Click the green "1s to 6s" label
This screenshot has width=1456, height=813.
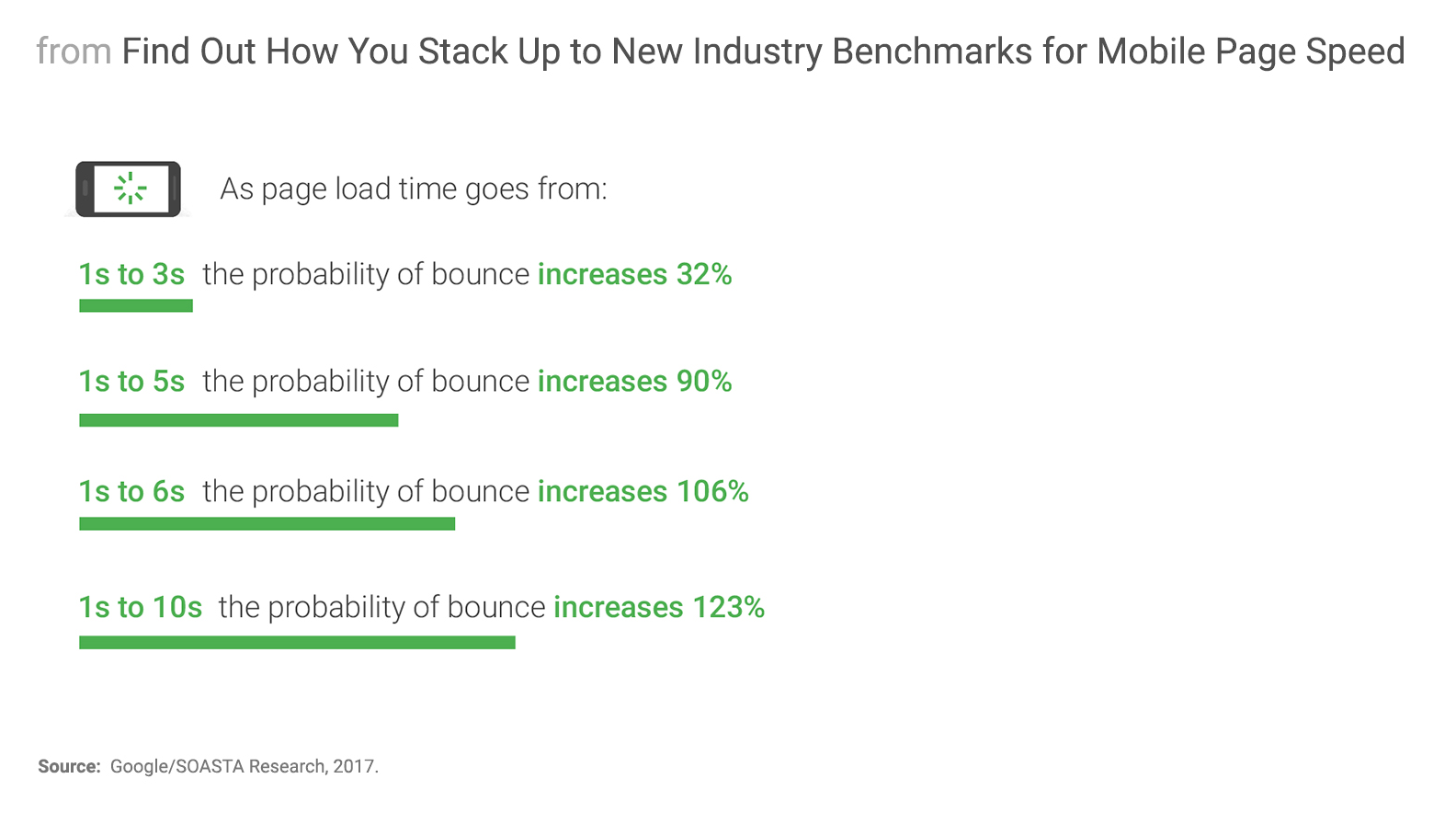(x=131, y=491)
